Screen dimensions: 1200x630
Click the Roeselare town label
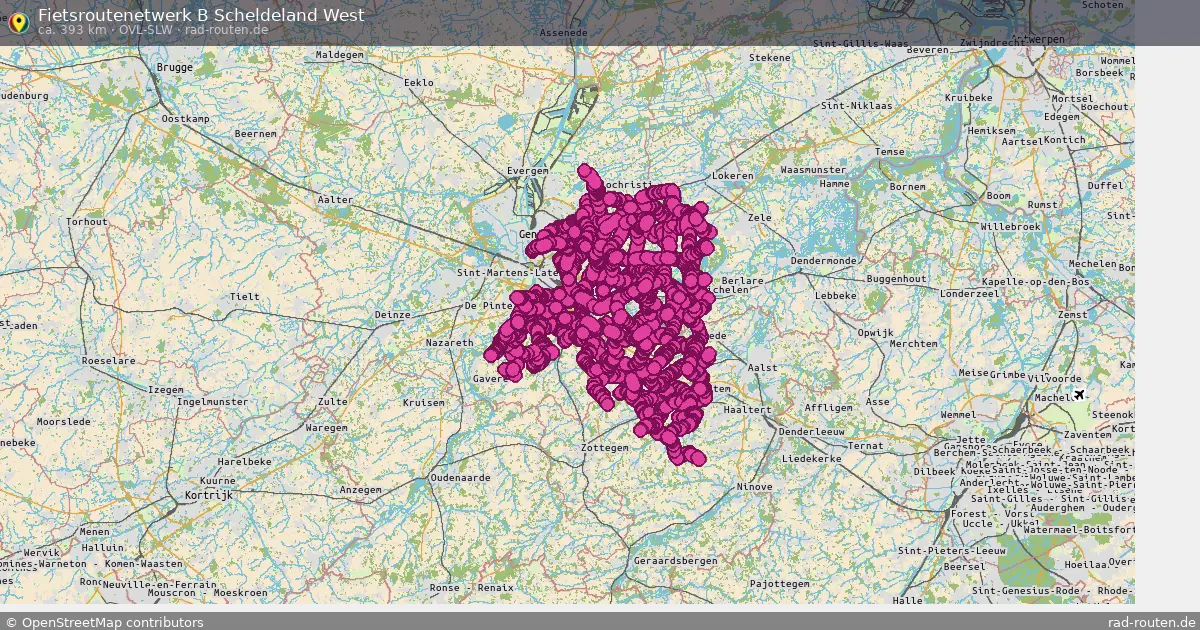point(109,360)
